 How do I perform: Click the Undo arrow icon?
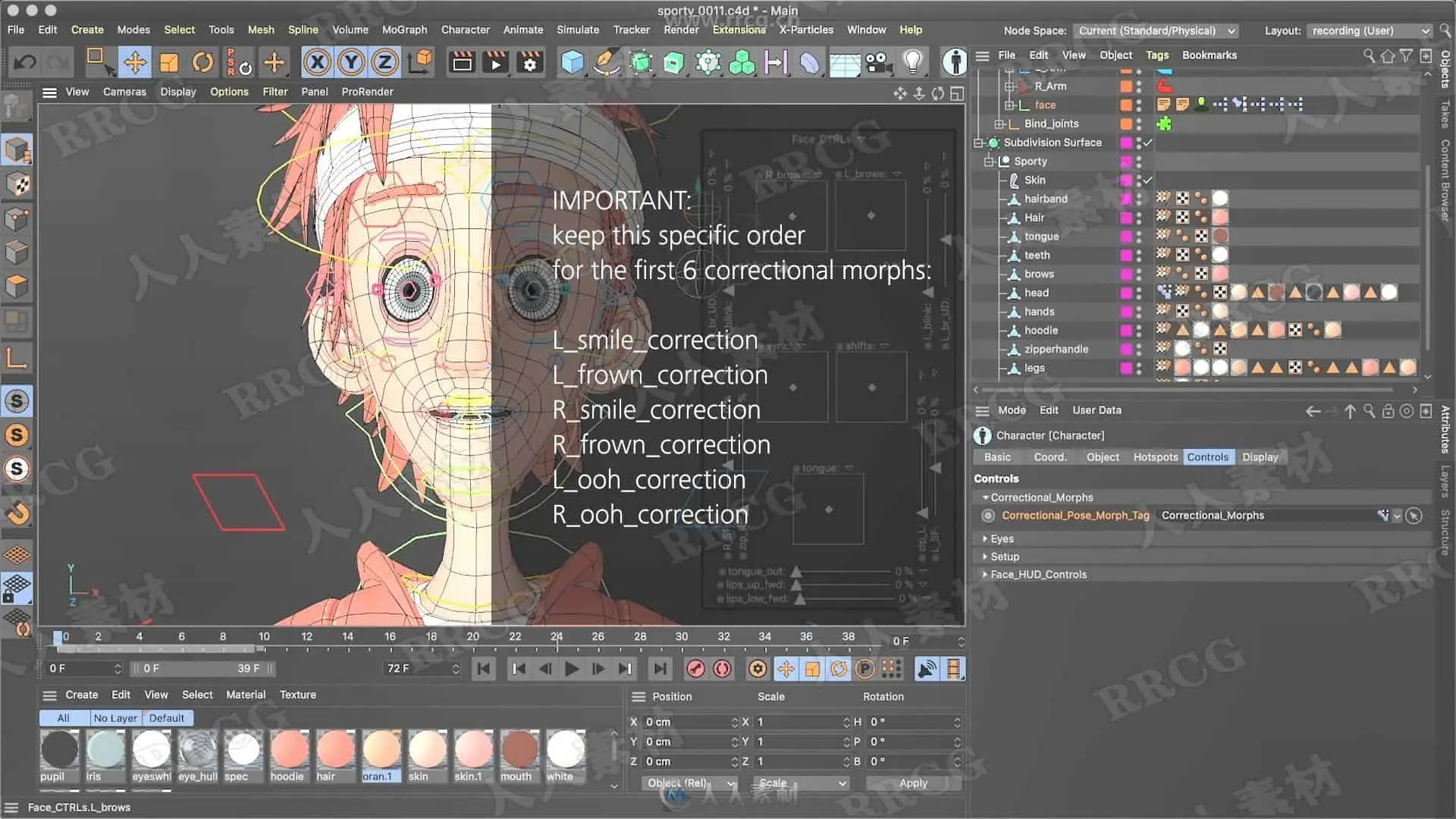pyautogui.click(x=24, y=62)
